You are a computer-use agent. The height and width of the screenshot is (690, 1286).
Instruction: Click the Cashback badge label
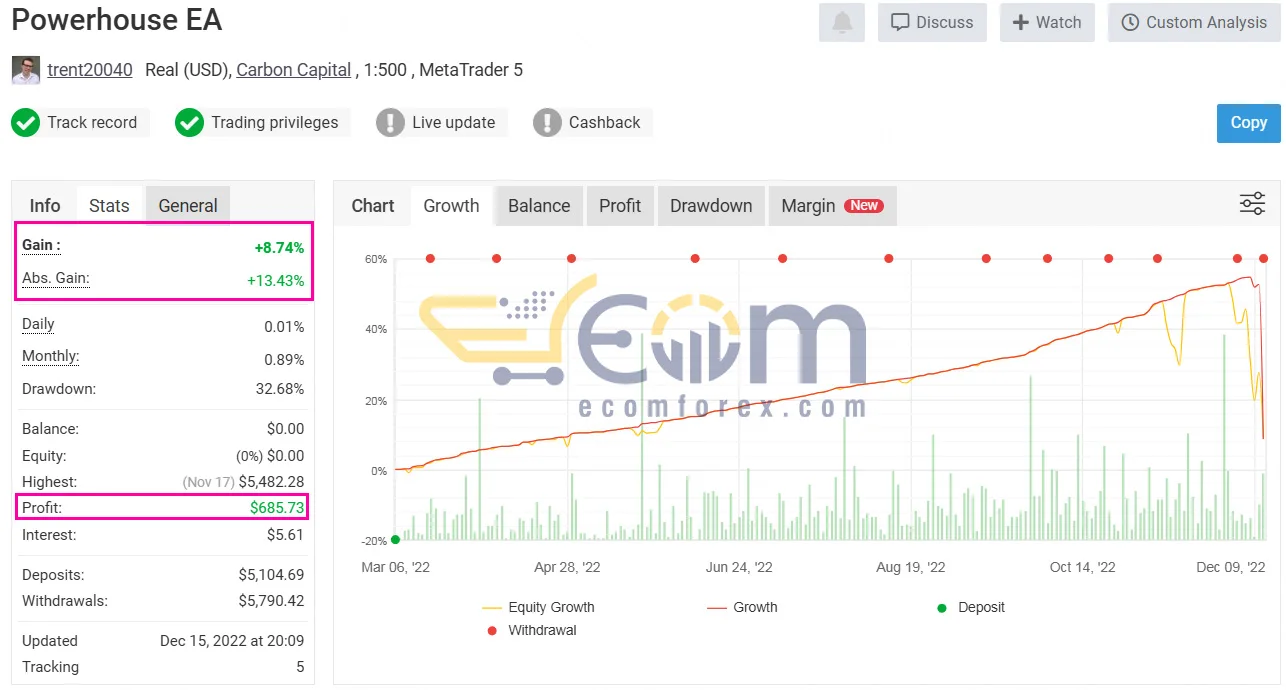pos(605,123)
